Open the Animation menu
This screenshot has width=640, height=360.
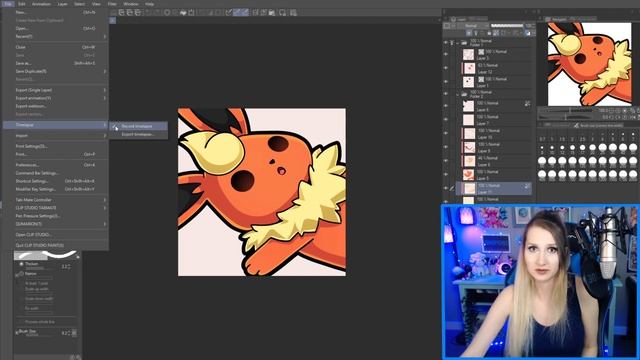(x=41, y=4)
